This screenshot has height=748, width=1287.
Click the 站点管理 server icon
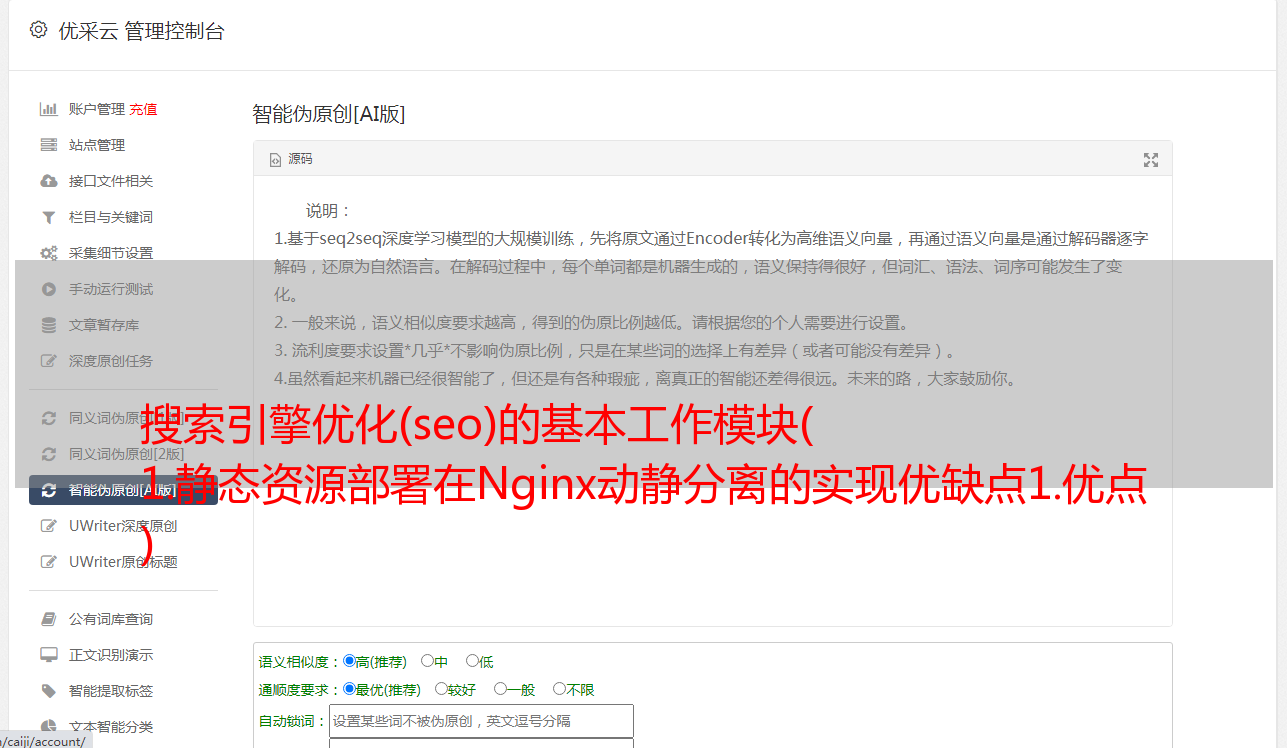click(48, 145)
